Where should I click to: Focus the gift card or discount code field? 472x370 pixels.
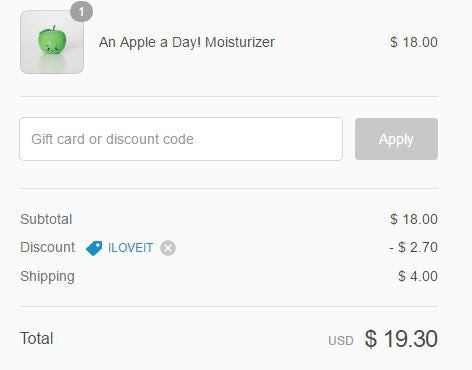click(x=181, y=139)
